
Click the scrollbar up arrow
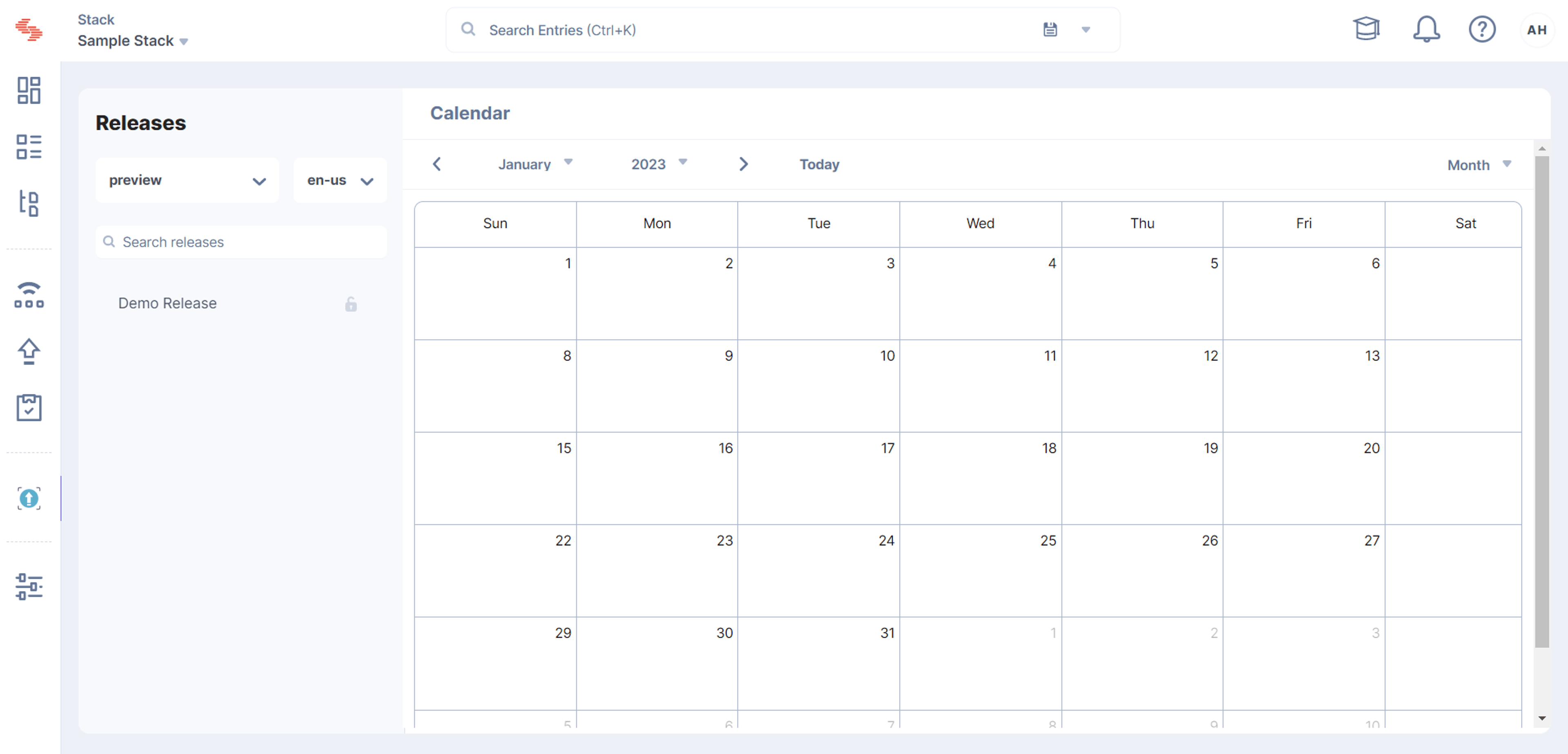coord(1541,149)
